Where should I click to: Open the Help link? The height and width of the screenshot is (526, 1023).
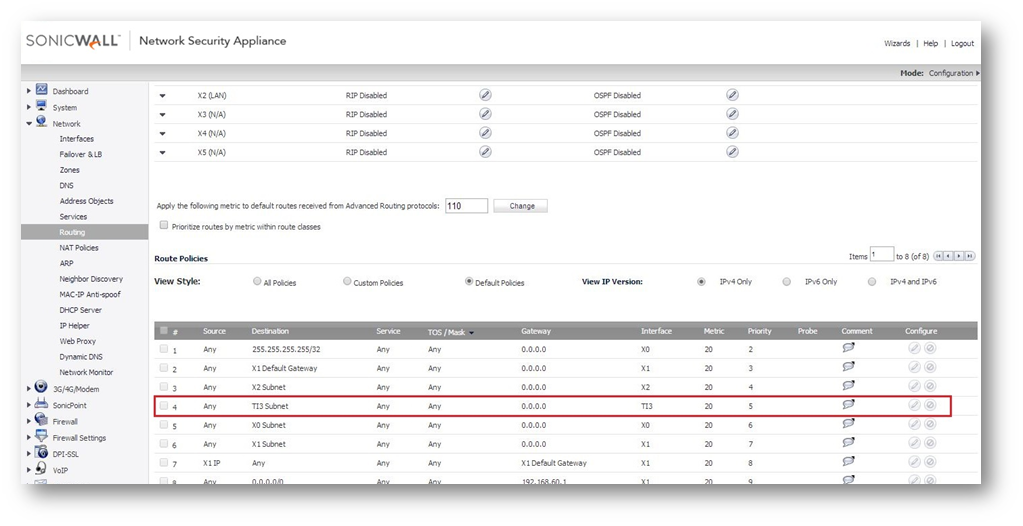pos(930,43)
